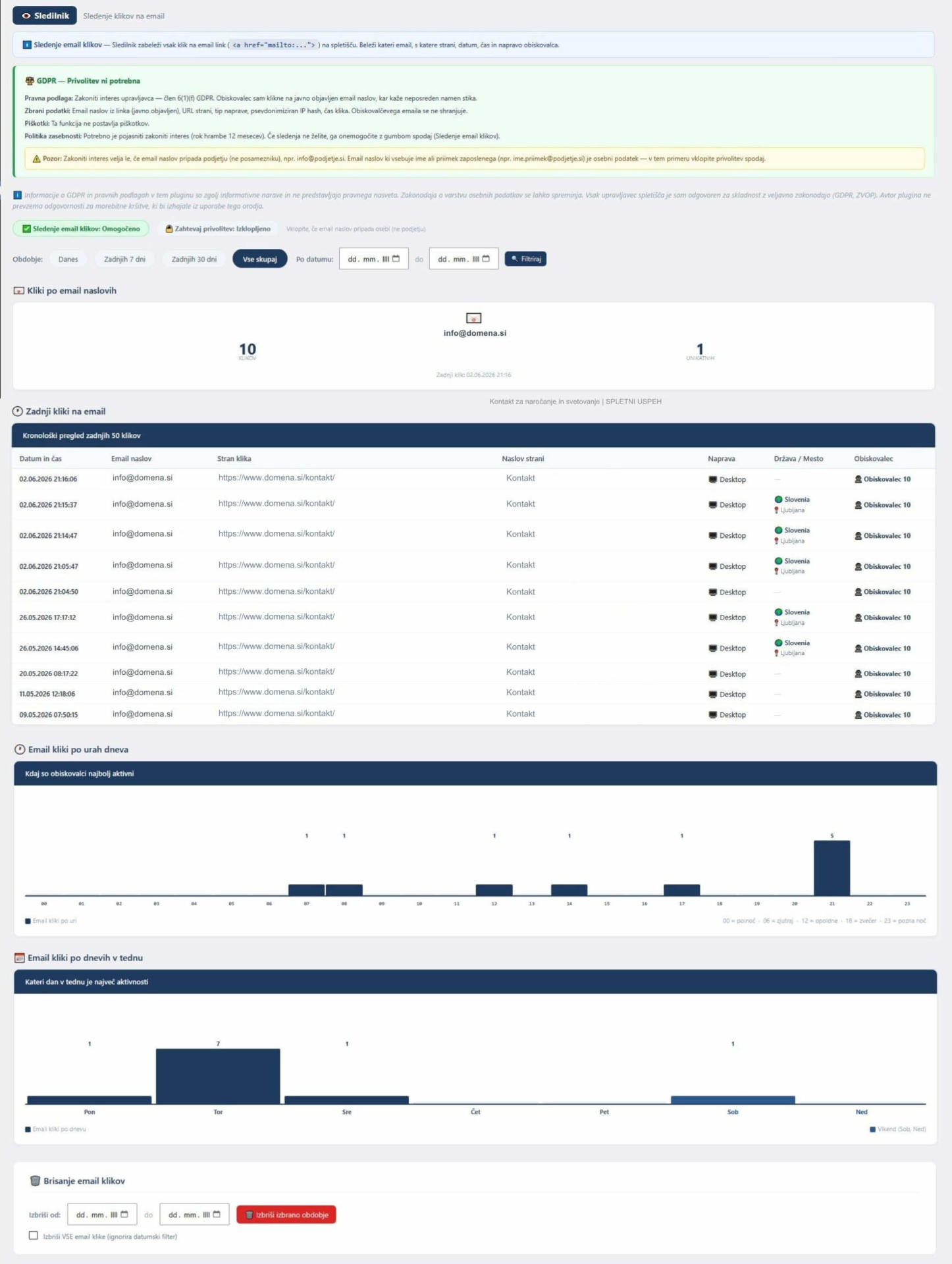Screen dimensions: 952x1264
Task: Click the 'Filtriraj' button
Action: pos(525,259)
